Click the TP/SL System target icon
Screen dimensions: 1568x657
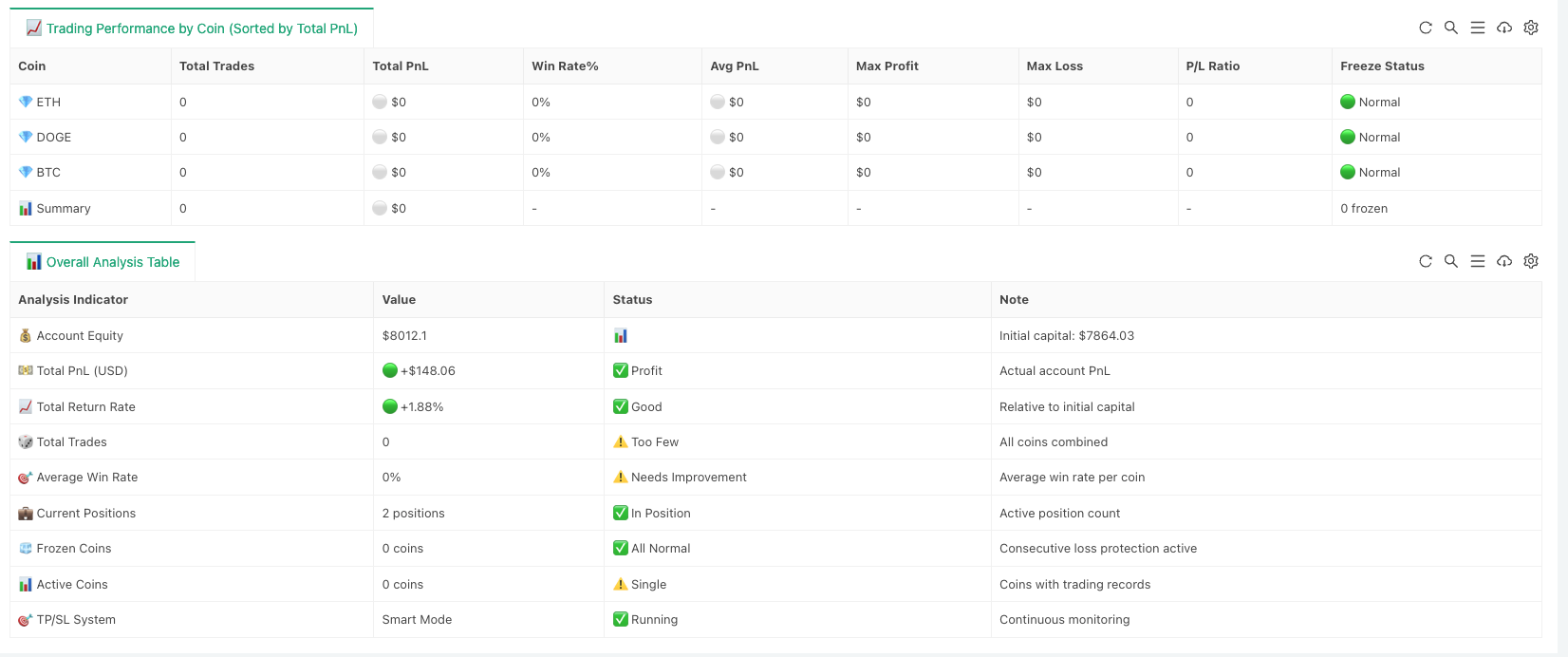[x=26, y=619]
